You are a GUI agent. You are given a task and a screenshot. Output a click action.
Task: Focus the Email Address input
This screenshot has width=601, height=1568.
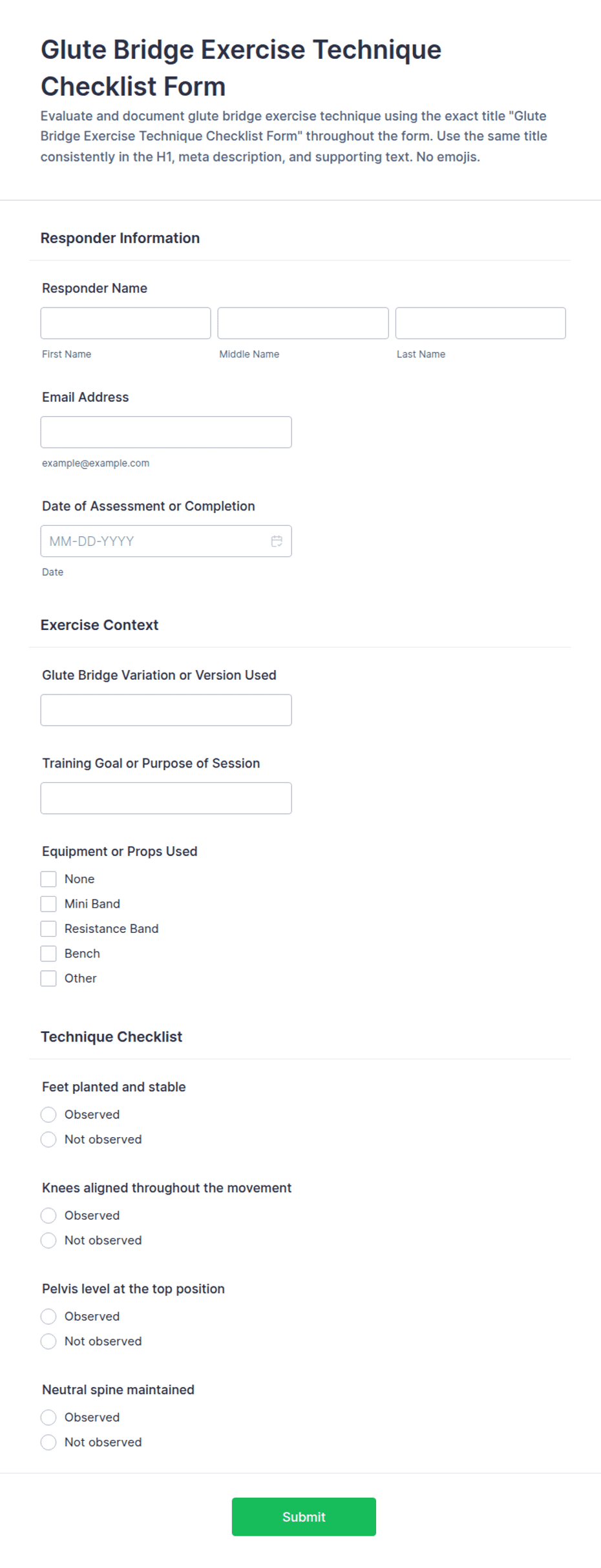coord(166,432)
